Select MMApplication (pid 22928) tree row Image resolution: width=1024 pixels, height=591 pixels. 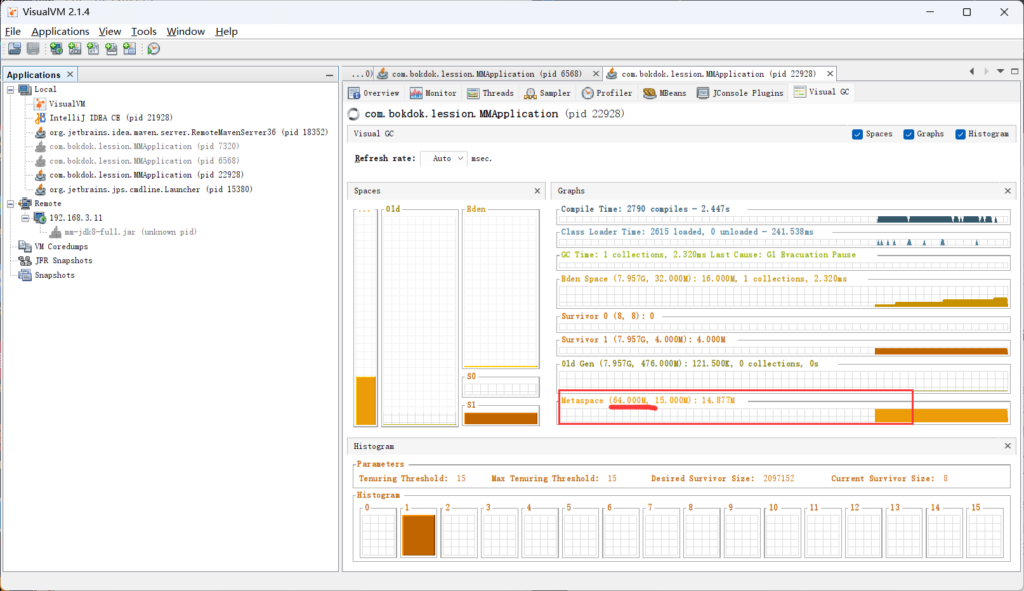pos(146,175)
